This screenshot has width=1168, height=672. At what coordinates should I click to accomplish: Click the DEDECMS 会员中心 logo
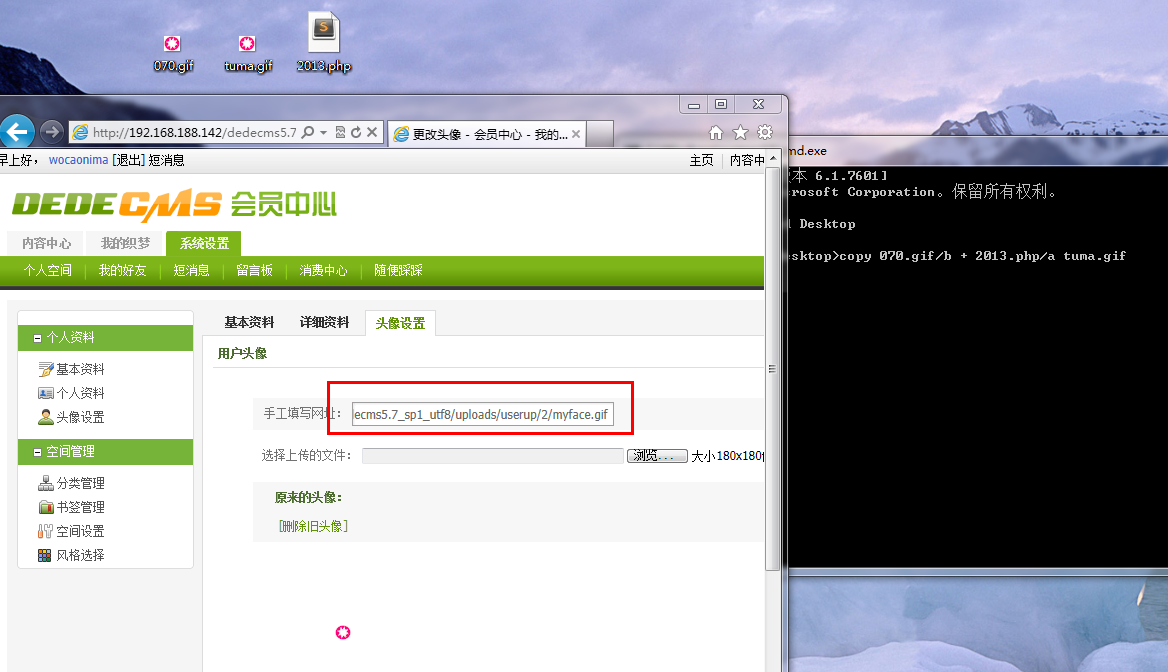(x=174, y=205)
